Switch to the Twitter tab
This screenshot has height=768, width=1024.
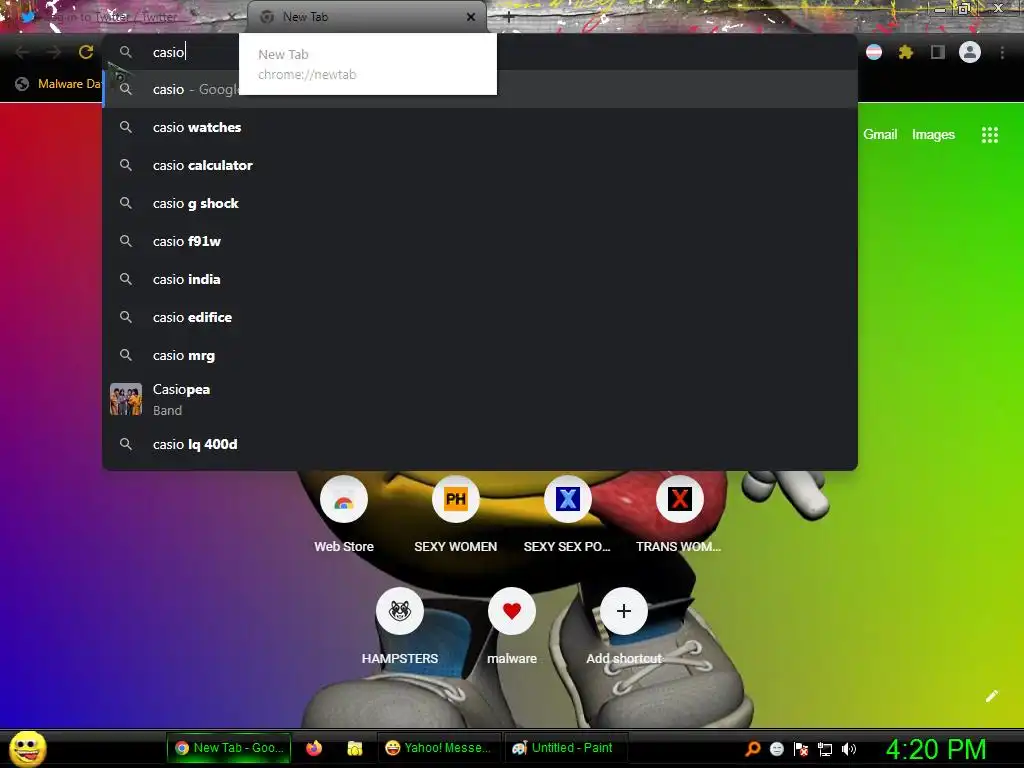click(x=124, y=17)
